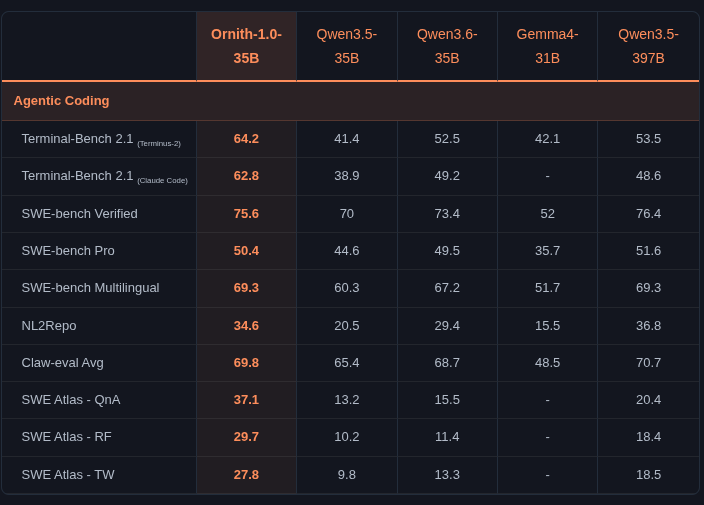This screenshot has height=505, width=704.
Task: Click the SWE-bench Pro row label
Action: (x=68, y=250)
